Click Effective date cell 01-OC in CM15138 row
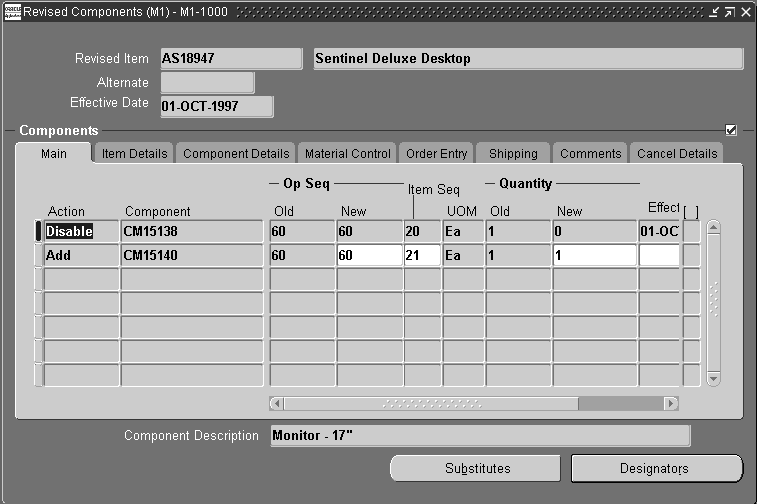757x504 pixels. coord(659,231)
